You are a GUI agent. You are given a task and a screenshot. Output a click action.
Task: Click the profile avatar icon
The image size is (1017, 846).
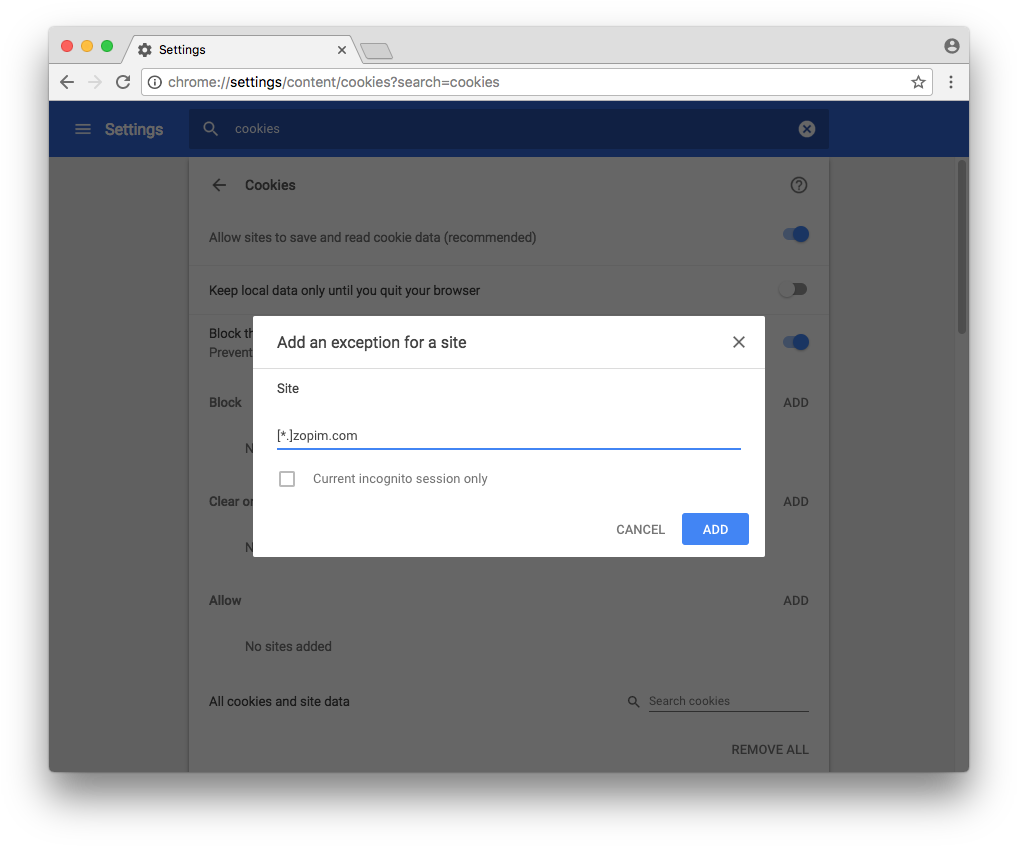951,45
